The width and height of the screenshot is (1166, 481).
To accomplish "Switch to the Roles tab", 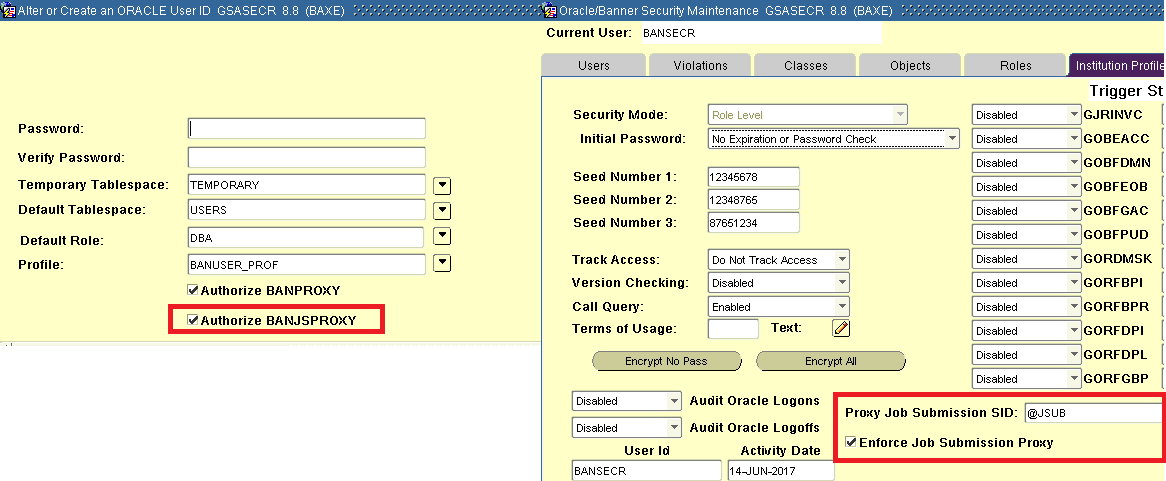I will [1015, 65].
